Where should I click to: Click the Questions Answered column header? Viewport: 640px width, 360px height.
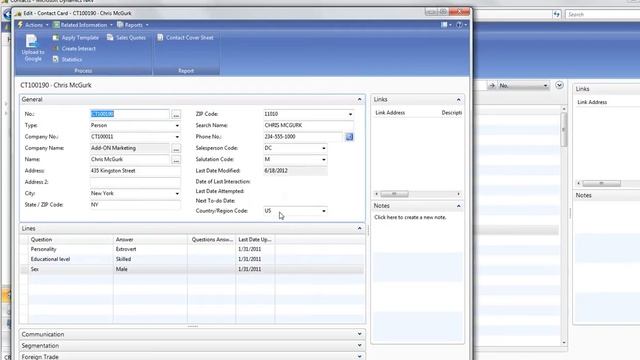point(211,240)
